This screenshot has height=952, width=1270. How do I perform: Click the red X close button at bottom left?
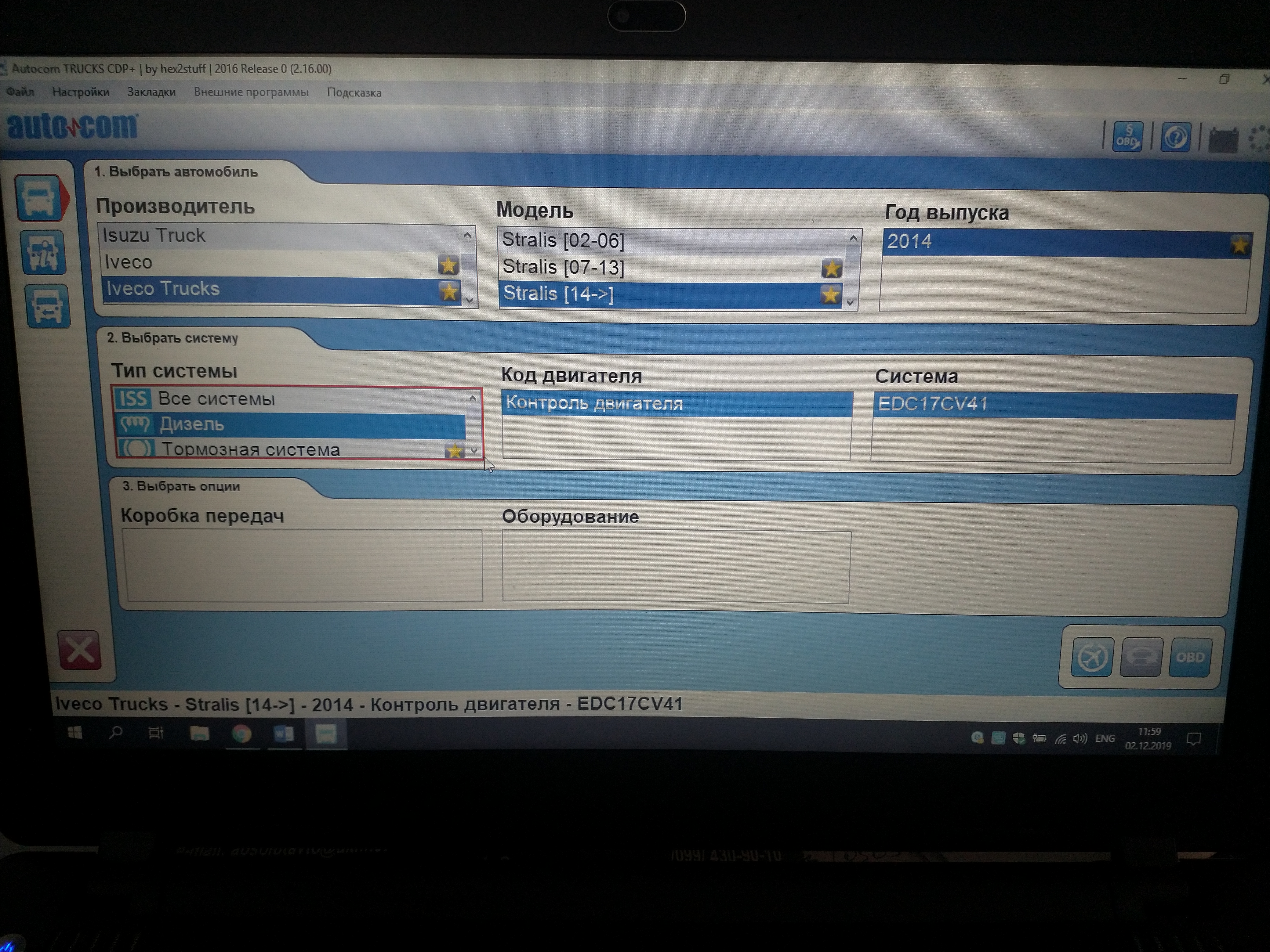tap(80, 650)
